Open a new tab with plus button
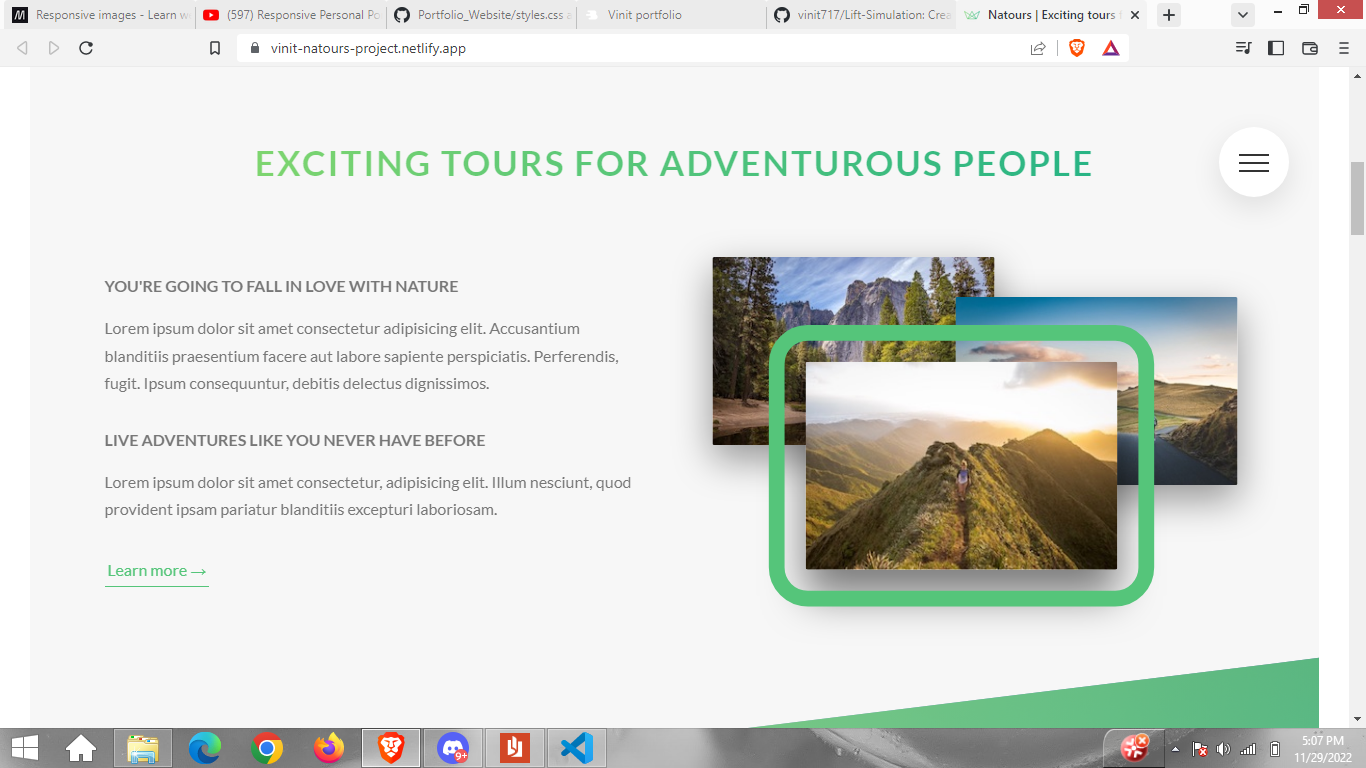The width and height of the screenshot is (1366, 768). [x=1169, y=15]
